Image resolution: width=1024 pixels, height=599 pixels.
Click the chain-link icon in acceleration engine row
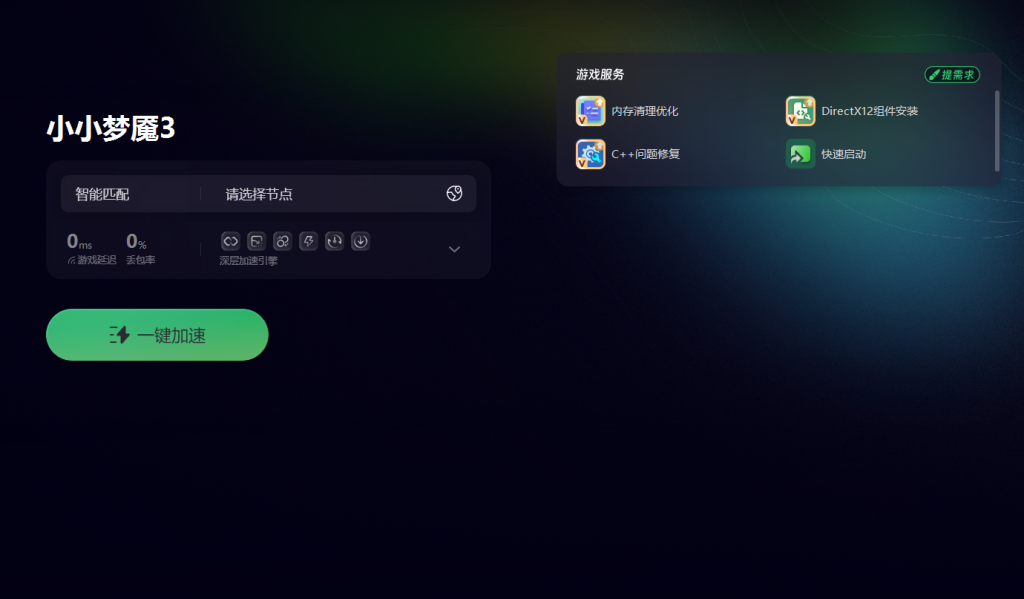click(231, 242)
